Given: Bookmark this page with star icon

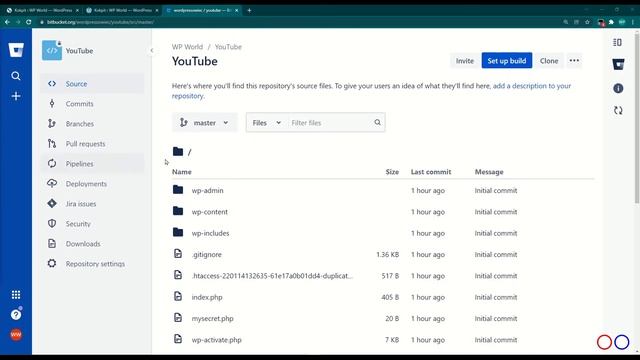Looking at the screenshot, I should pos(587,22).
